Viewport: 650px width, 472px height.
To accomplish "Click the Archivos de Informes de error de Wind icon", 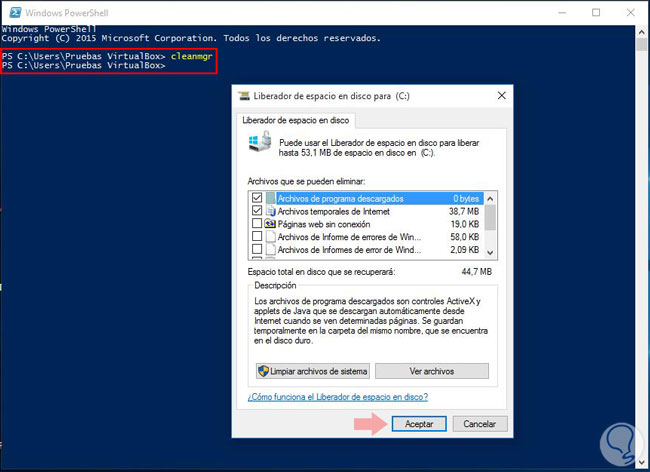I will pyautogui.click(x=271, y=249).
